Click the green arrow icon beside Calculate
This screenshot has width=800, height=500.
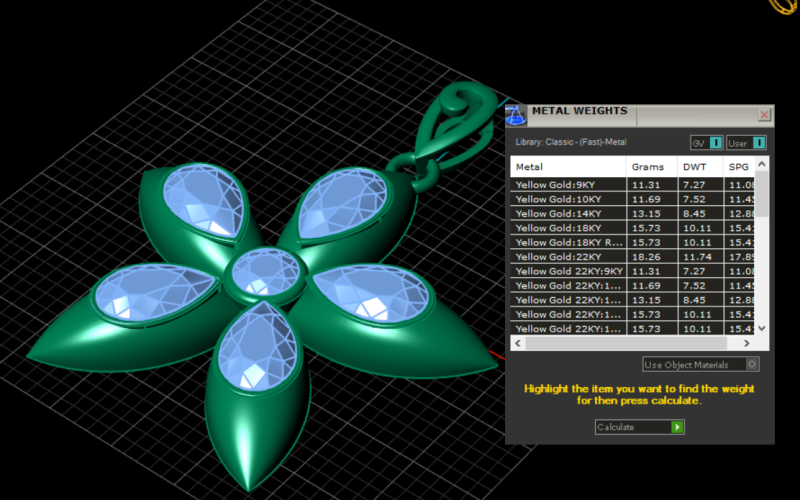(677, 427)
